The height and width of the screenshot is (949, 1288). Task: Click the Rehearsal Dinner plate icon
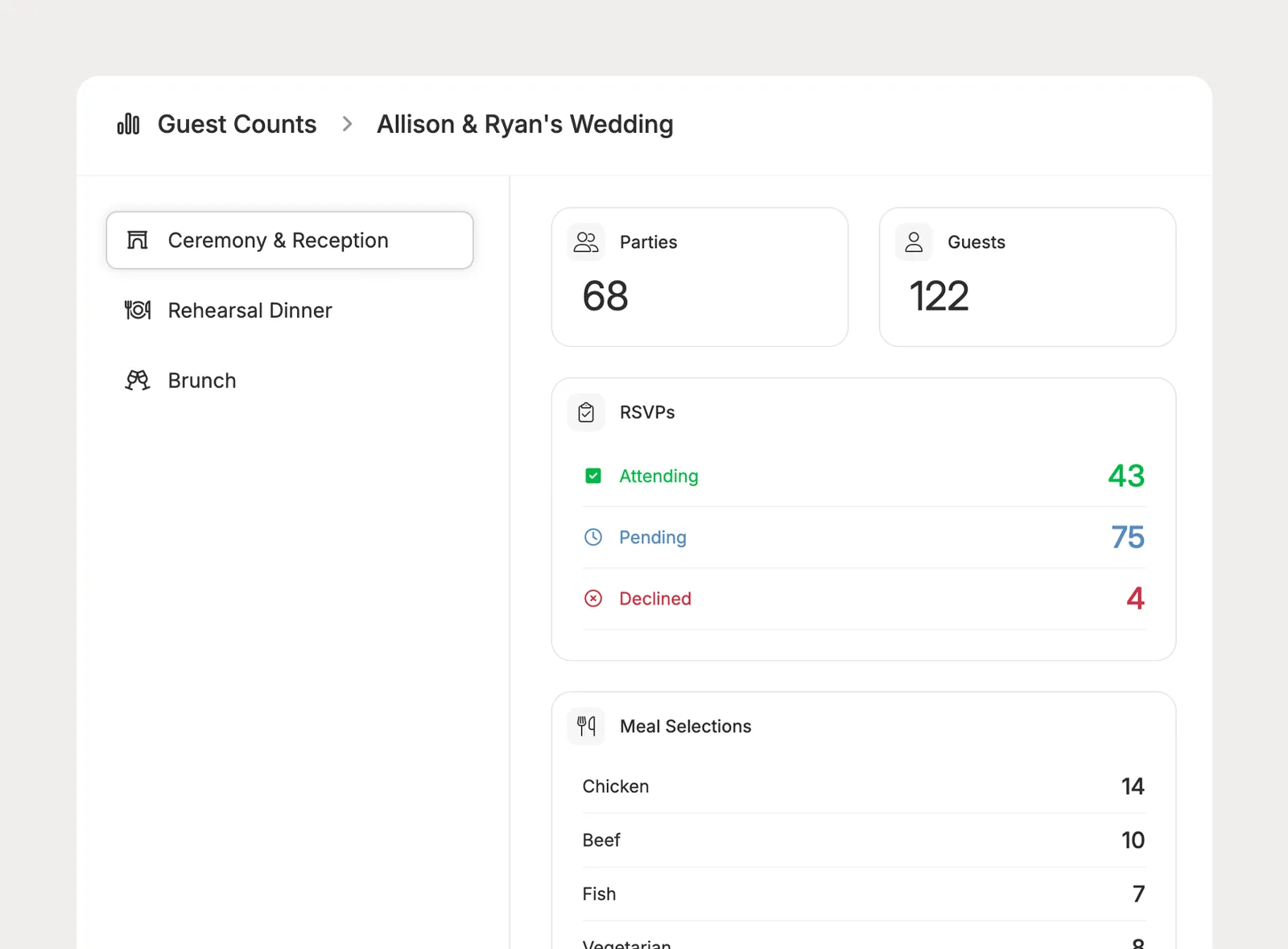coord(138,310)
